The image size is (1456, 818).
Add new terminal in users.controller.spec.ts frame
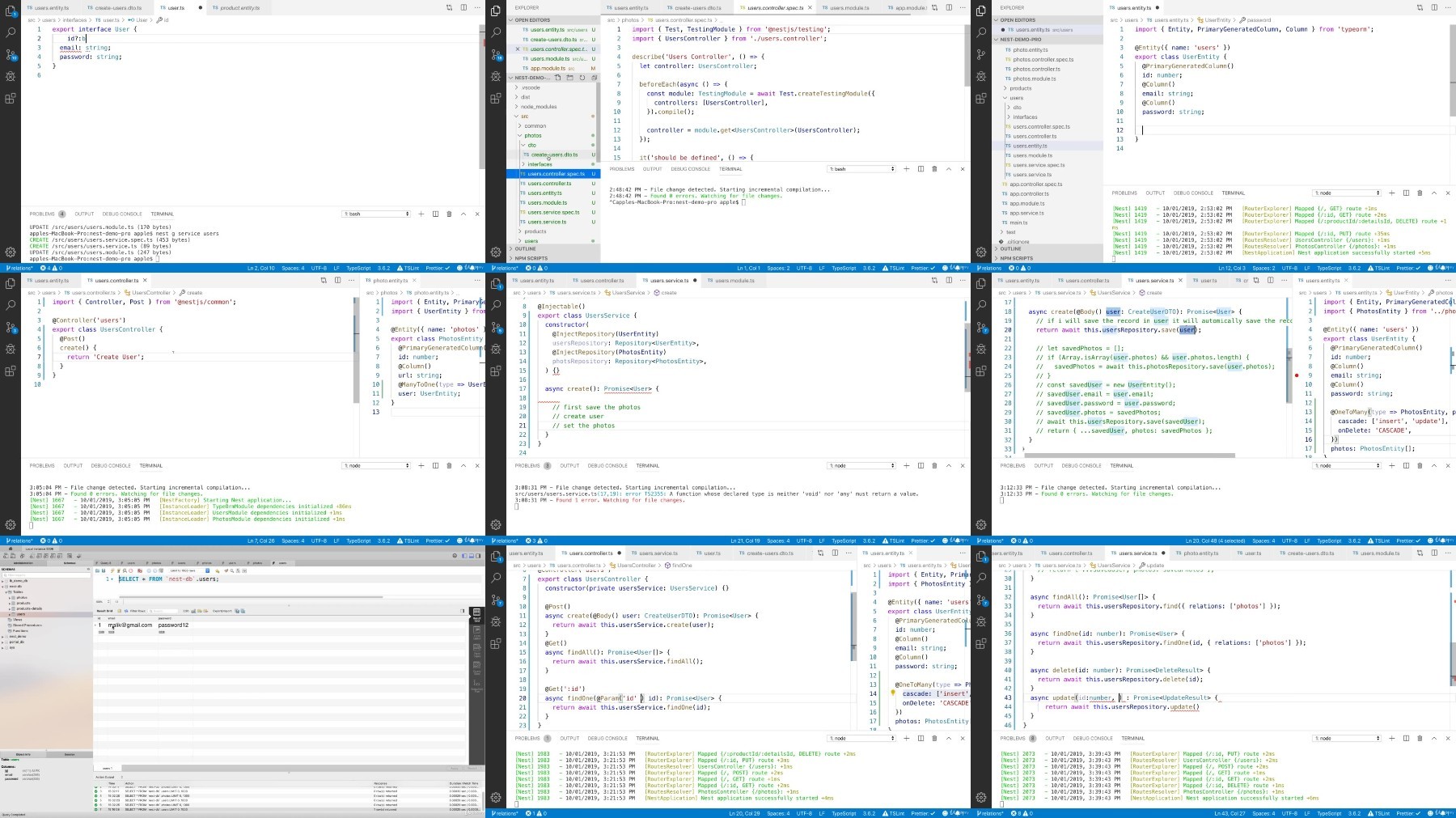(x=906, y=169)
